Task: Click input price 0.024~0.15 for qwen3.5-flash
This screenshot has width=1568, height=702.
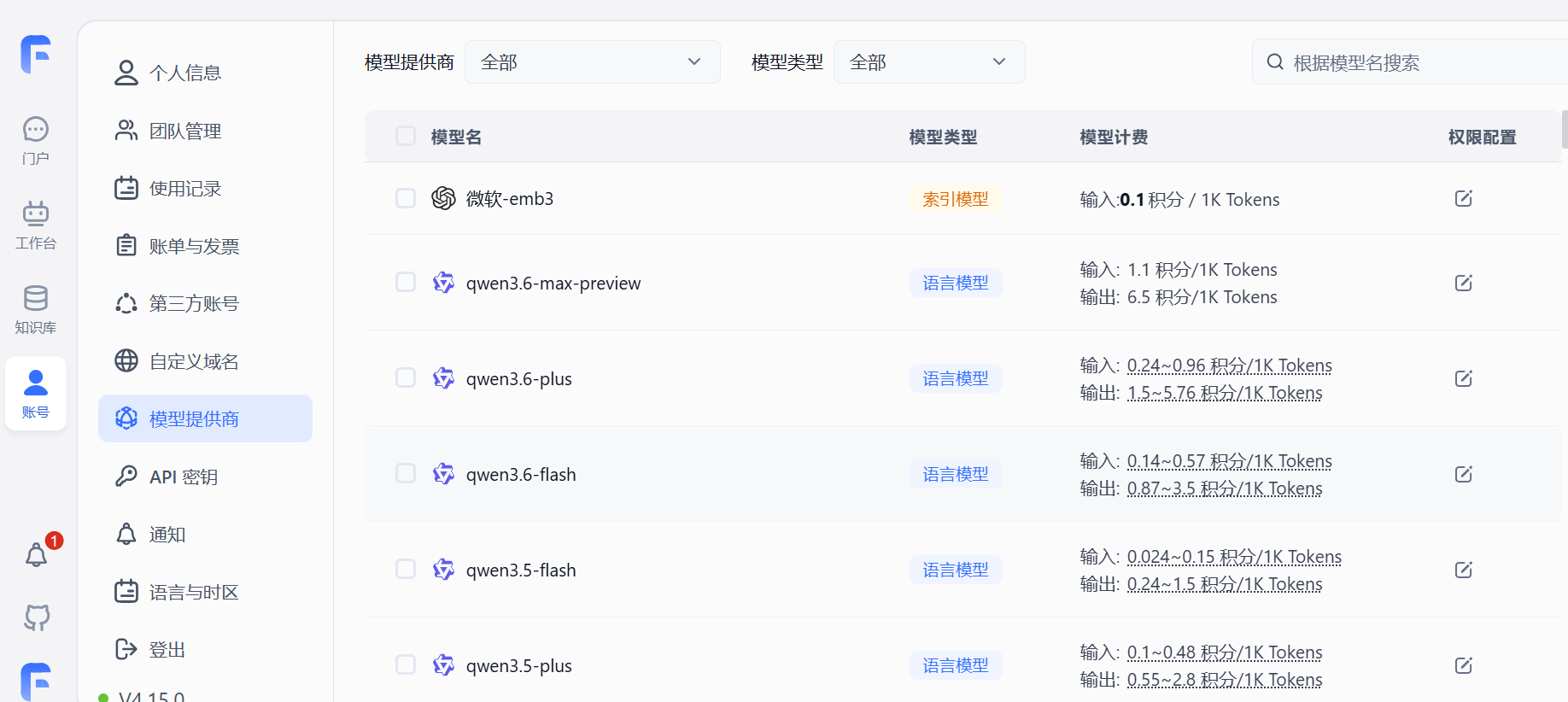Action: (x=1234, y=557)
